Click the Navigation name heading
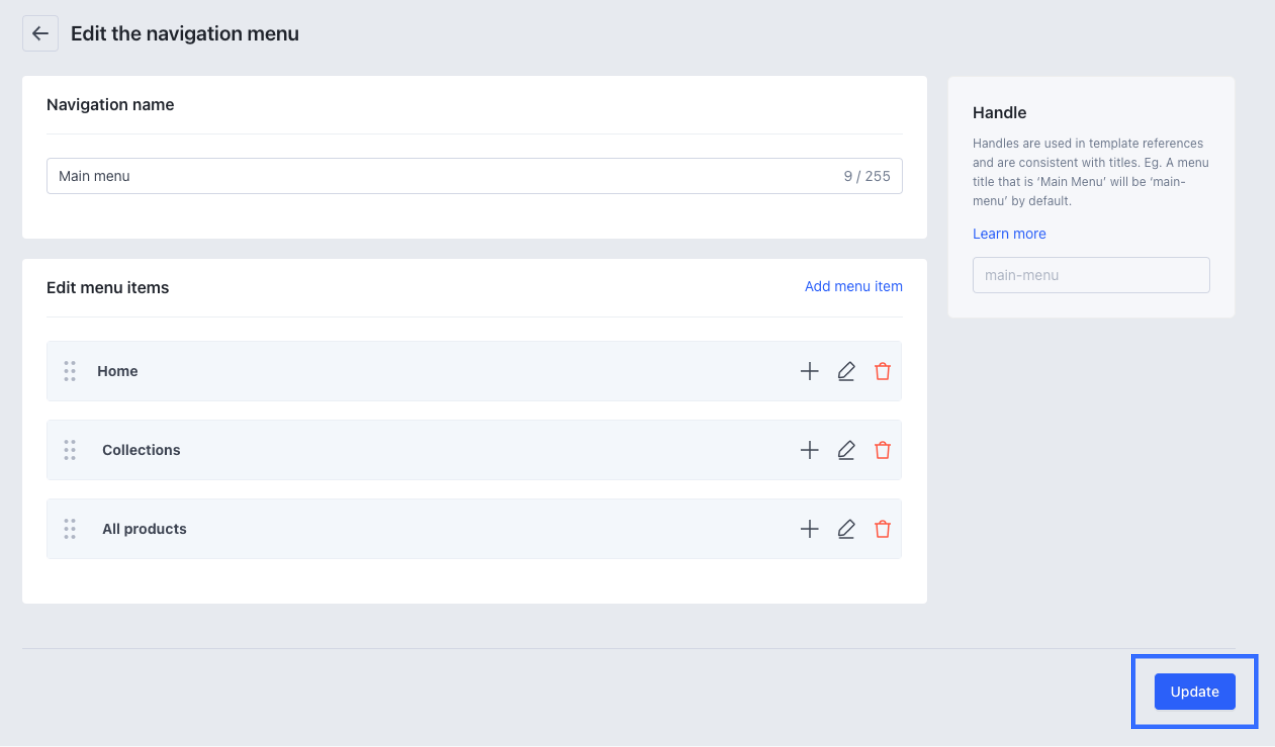The width and height of the screenshot is (1275, 747). [x=110, y=105]
